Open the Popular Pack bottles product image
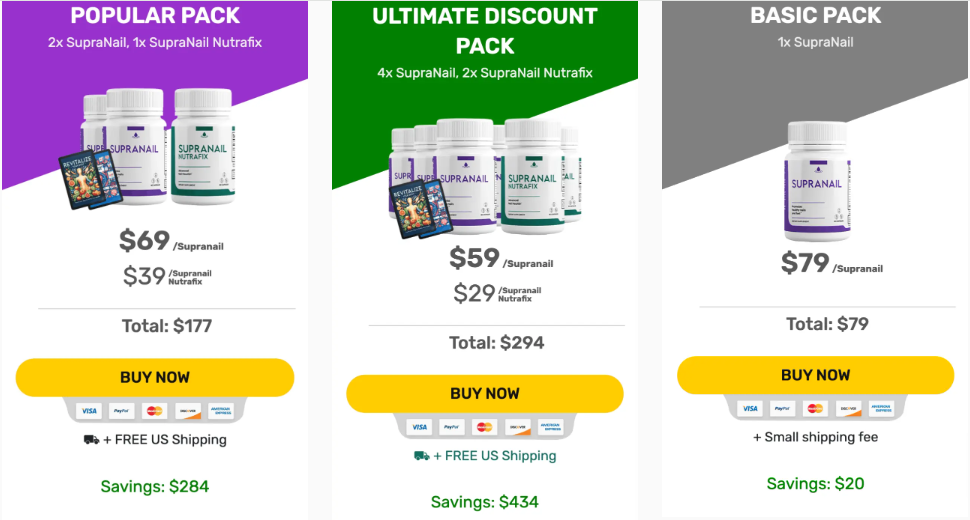The width and height of the screenshot is (970, 520). coord(150,150)
